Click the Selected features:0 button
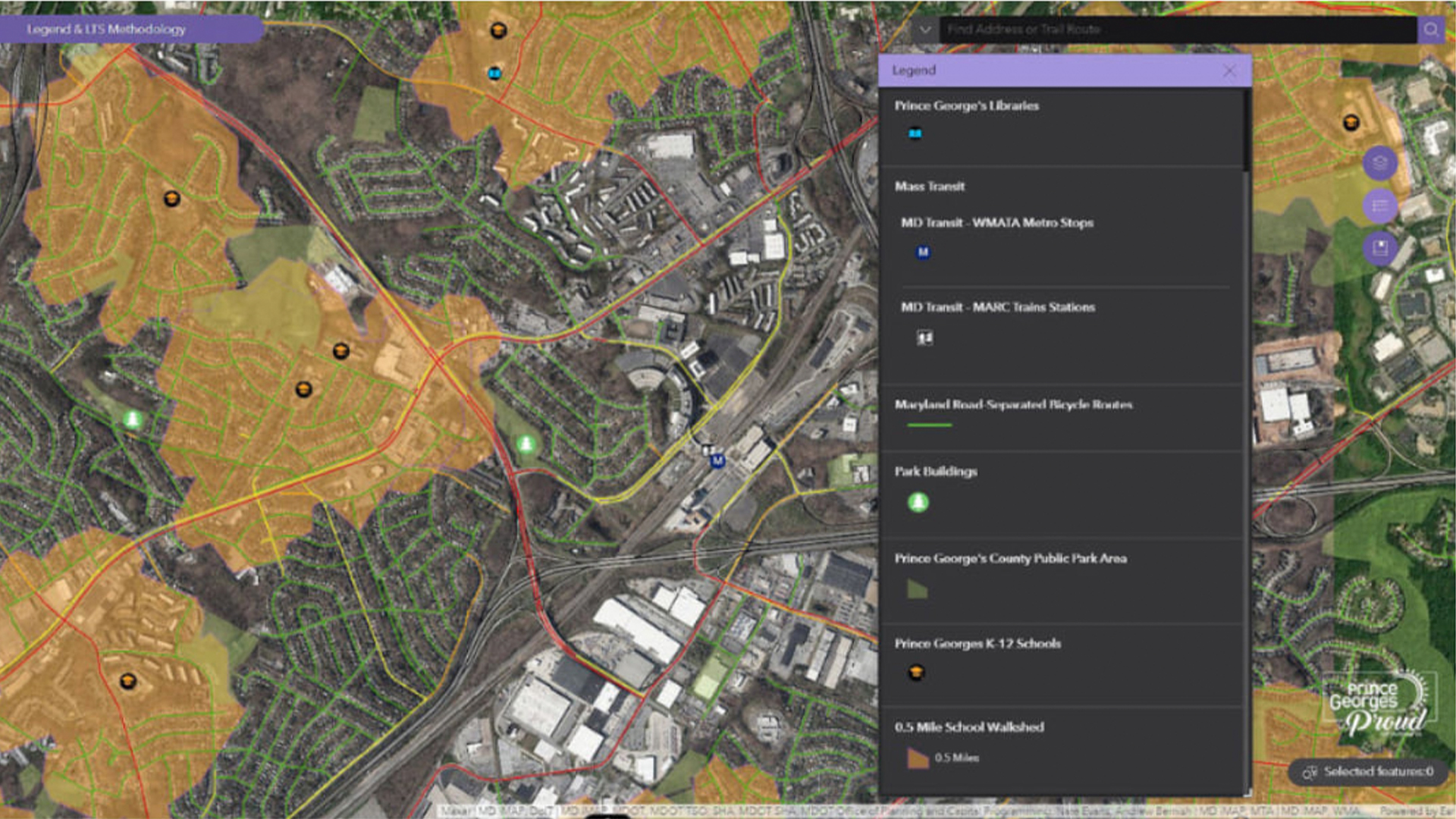Viewport: 1456px width, 819px height. click(1377, 772)
